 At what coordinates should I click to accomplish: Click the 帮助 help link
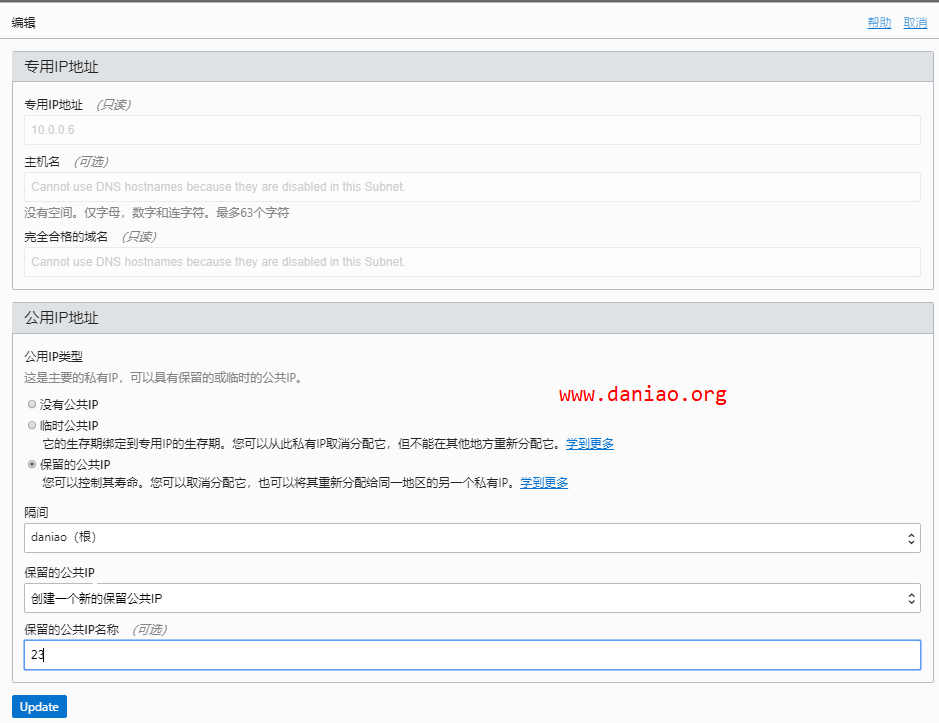(x=879, y=23)
